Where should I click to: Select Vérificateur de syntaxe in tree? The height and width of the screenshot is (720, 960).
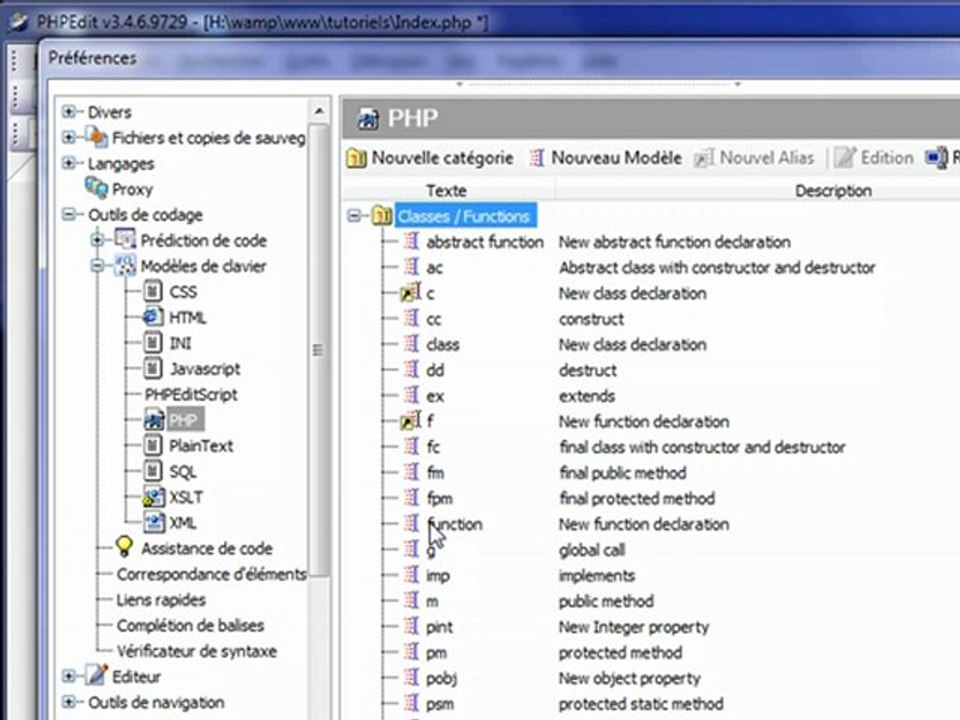click(x=197, y=651)
